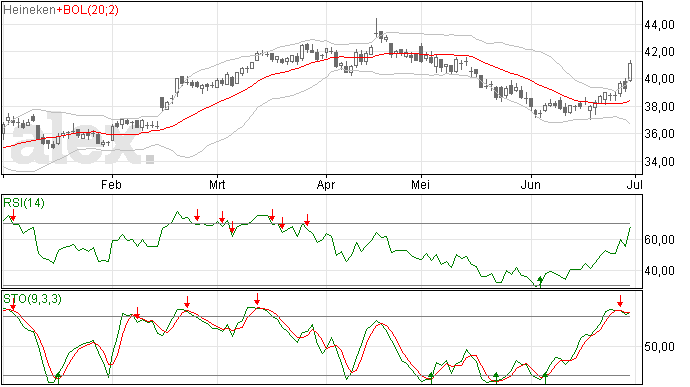Click the Mei month label

click(420, 184)
